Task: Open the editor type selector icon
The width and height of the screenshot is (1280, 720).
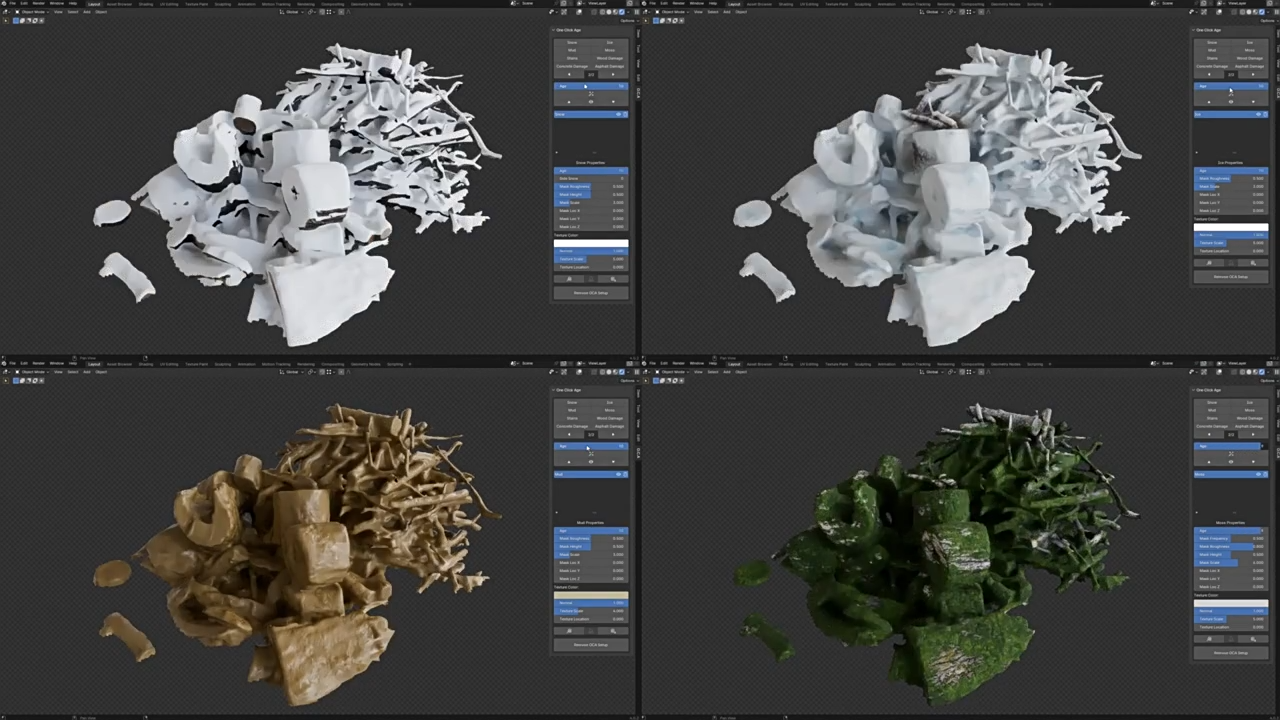Action: click(6, 12)
